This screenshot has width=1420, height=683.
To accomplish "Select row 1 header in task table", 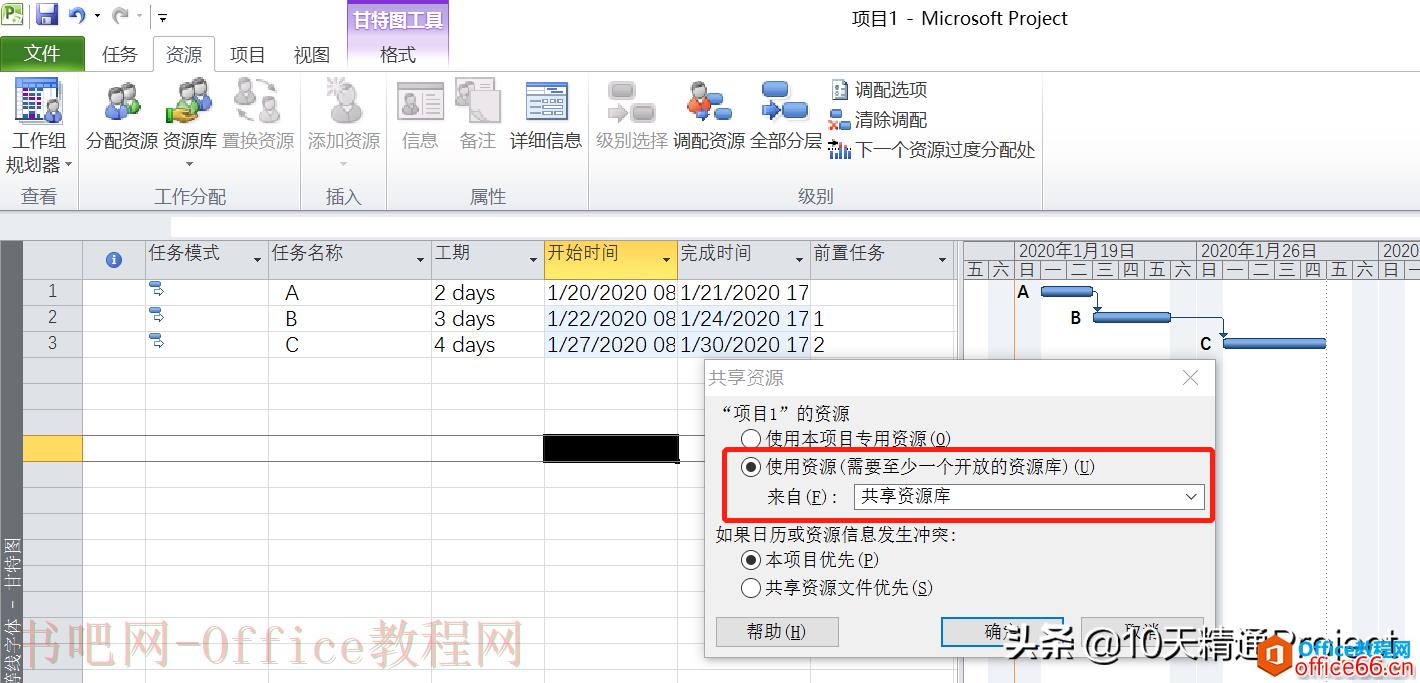I will point(53,292).
